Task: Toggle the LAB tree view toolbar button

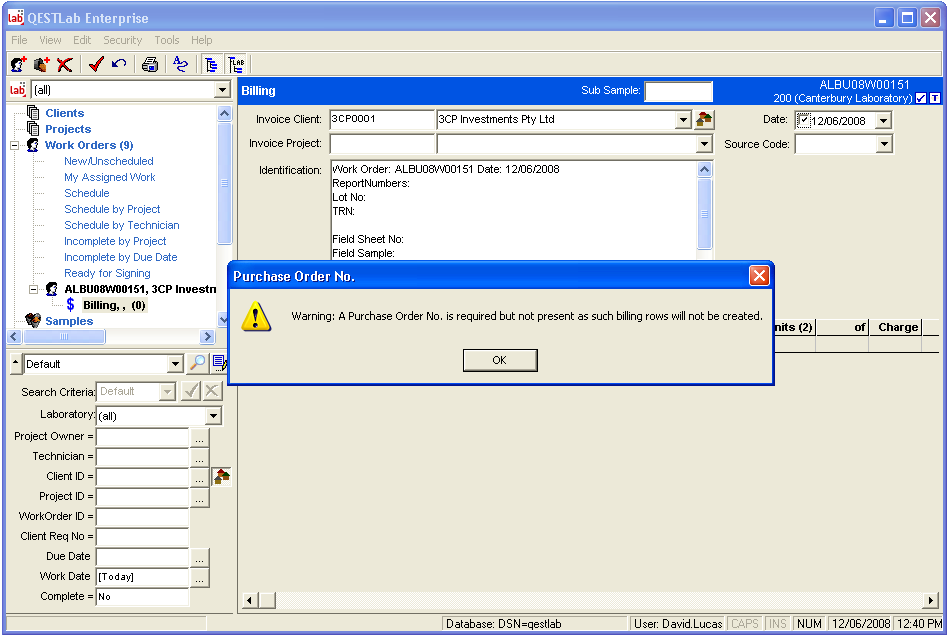Action: click(x=237, y=65)
